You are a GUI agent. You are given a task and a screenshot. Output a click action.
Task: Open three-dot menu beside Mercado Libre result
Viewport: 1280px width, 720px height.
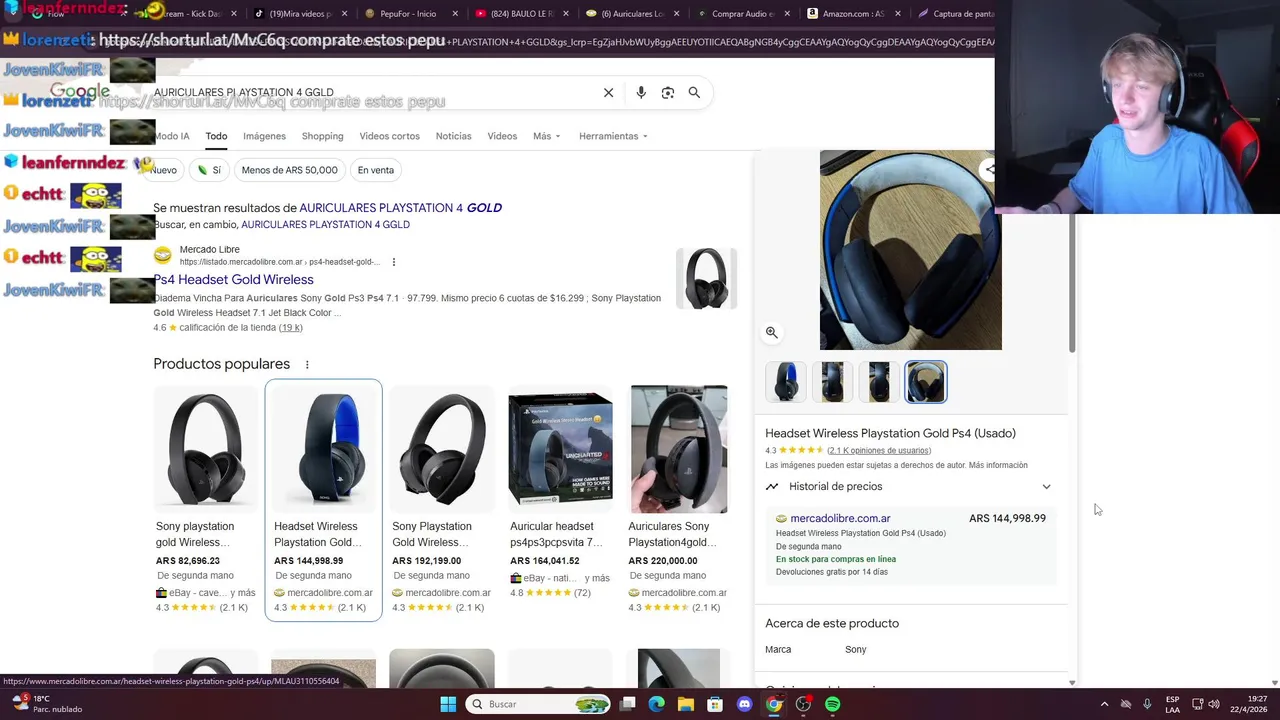[x=394, y=262]
